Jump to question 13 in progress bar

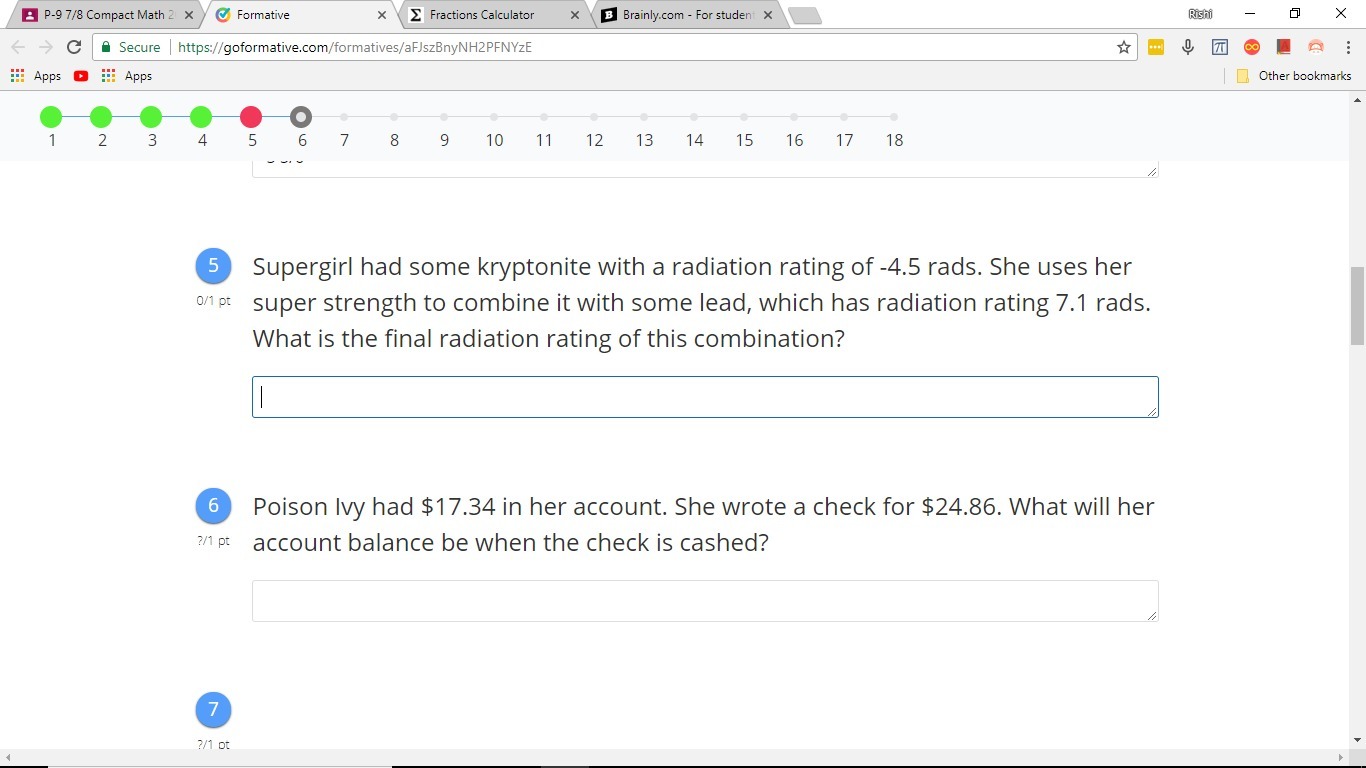[644, 118]
